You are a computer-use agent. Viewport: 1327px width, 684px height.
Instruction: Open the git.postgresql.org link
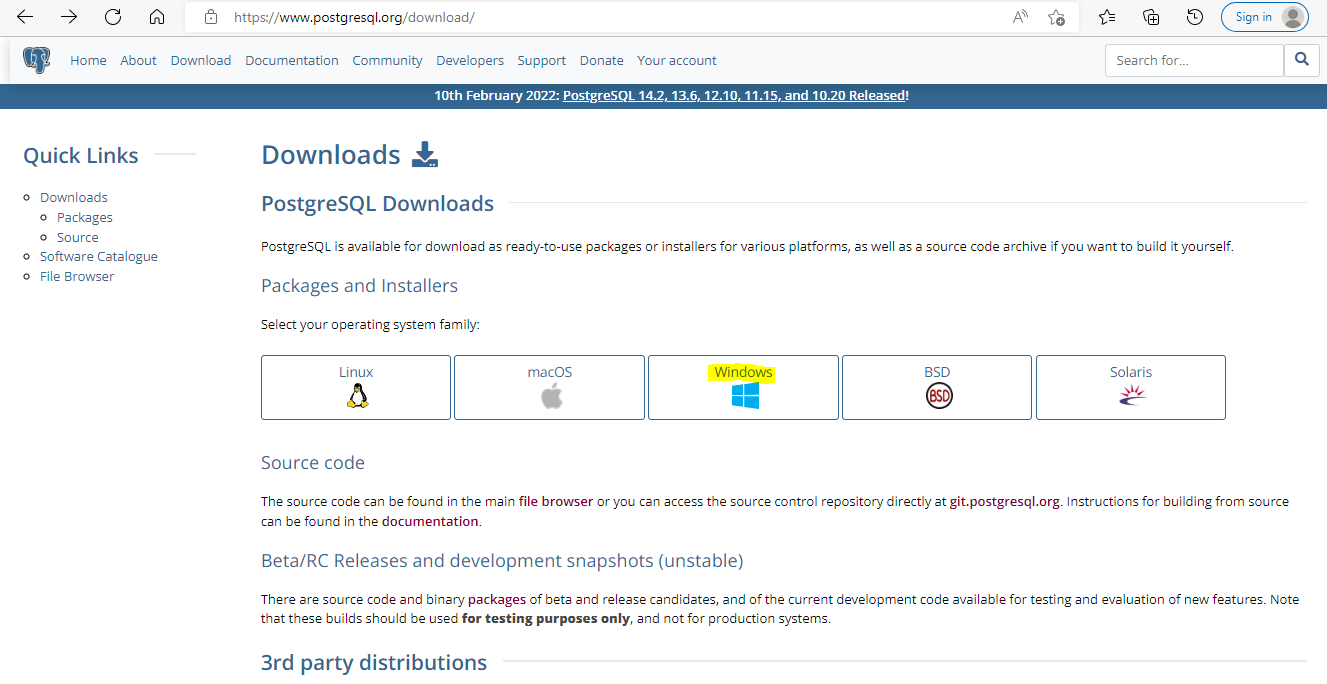pos(1004,502)
